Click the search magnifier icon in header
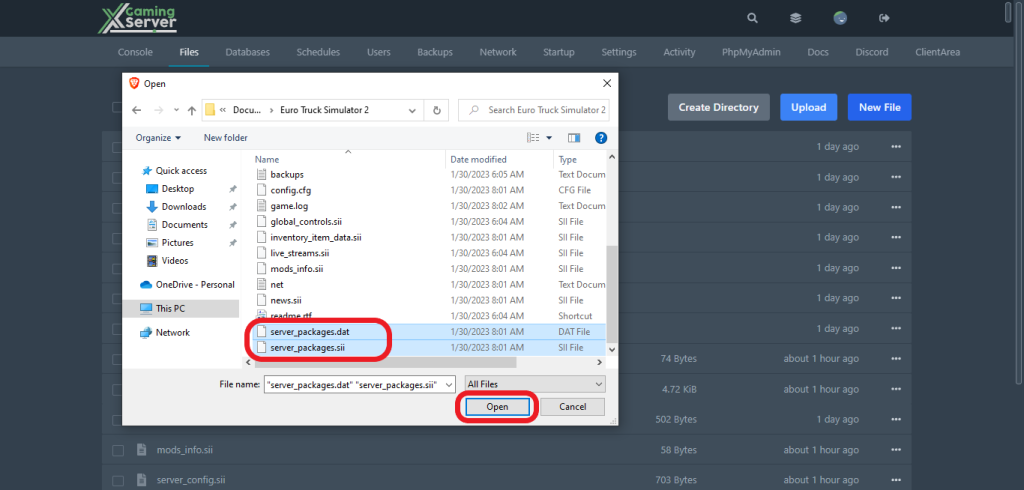This screenshot has width=1024, height=490. coord(752,18)
